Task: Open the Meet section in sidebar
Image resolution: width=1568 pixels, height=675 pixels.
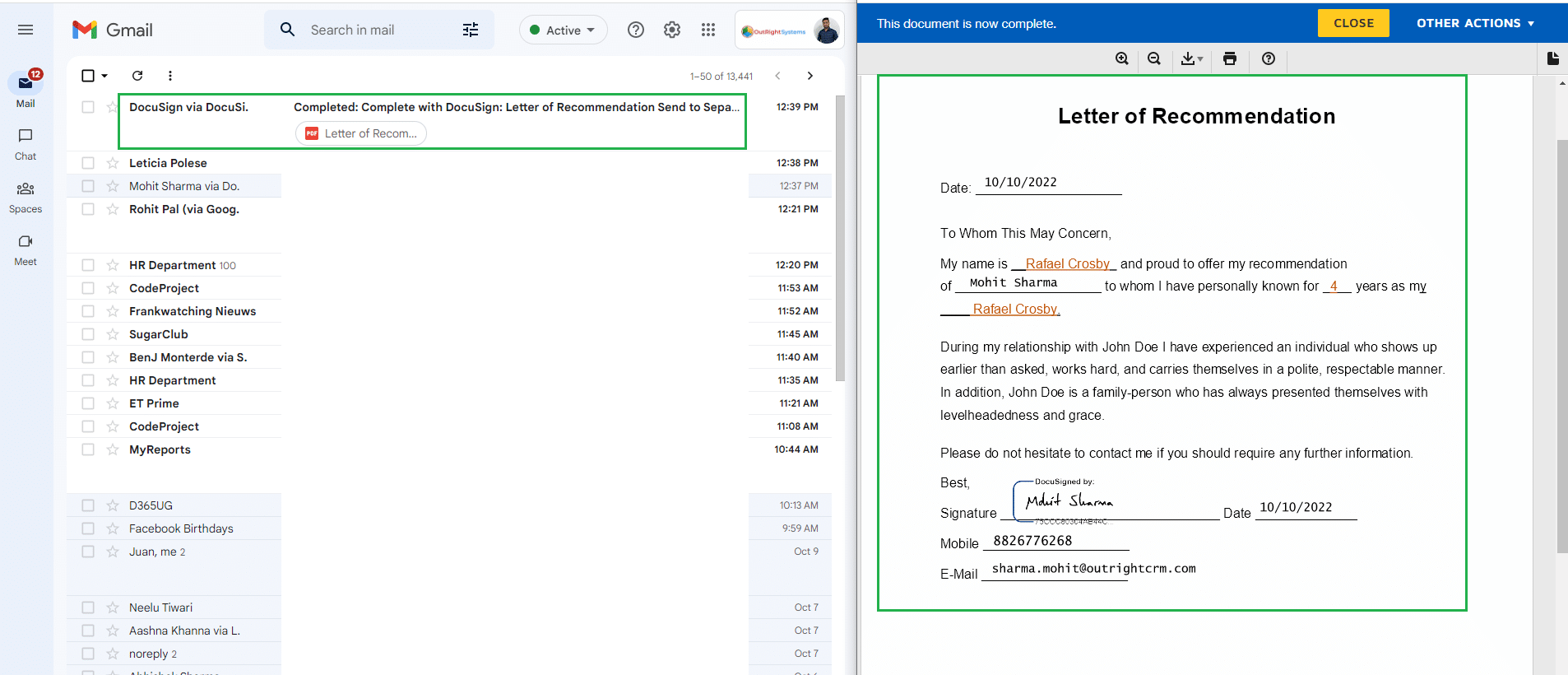Action: pos(26,250)
